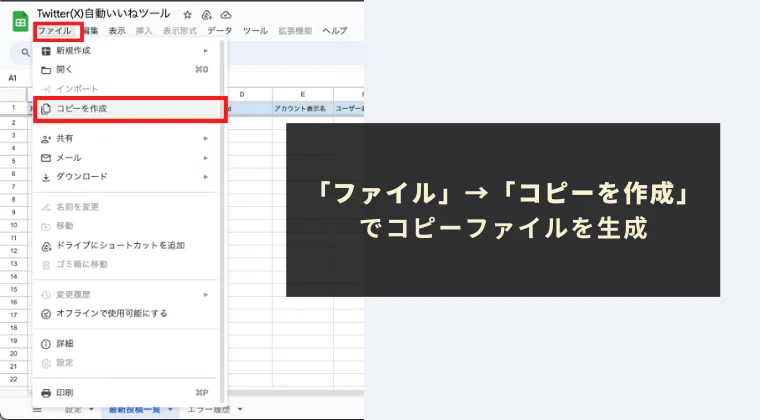Click the info icon beside 詳細

[x=46, y=344]
